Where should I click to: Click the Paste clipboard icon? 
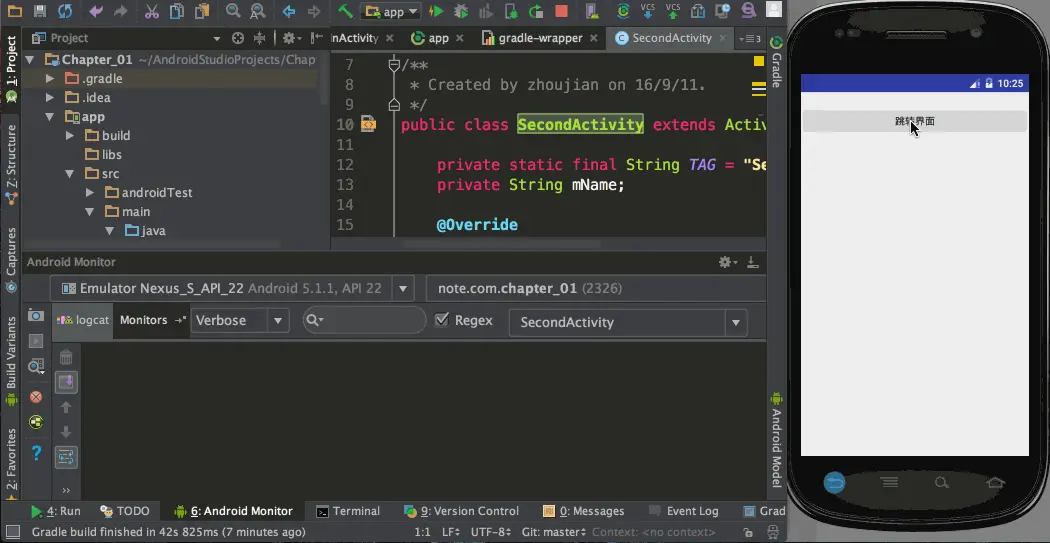point(200,11)
